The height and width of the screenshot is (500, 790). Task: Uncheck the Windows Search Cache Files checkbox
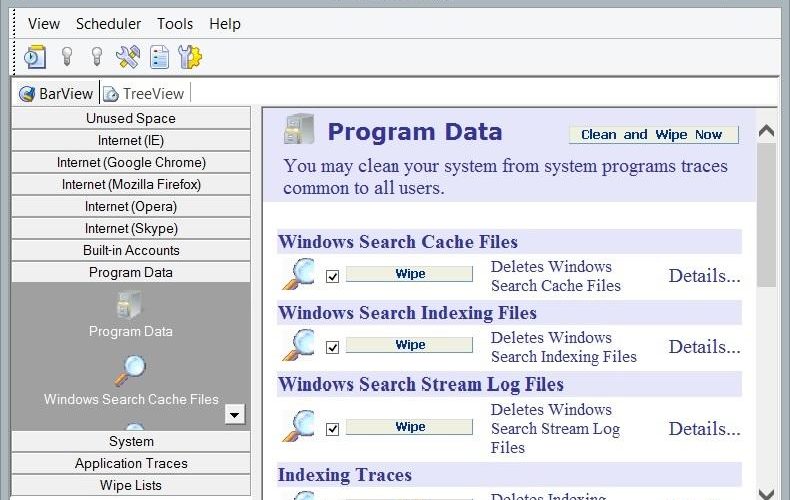click(333, 276)
